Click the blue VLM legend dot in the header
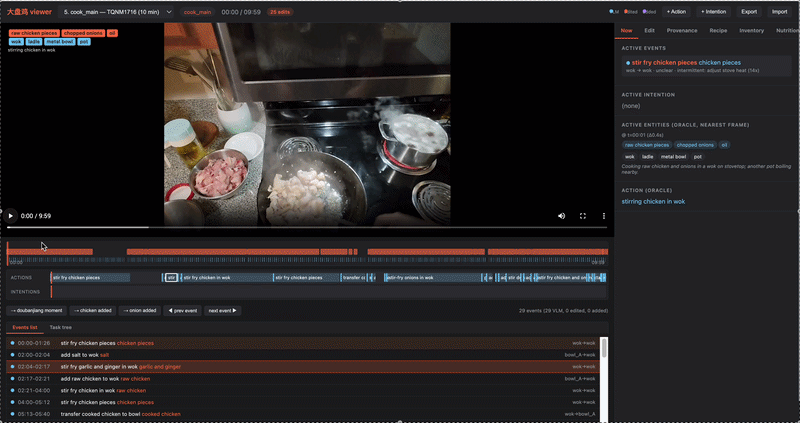This screenshot has height=423, width=800. point(612,11)
